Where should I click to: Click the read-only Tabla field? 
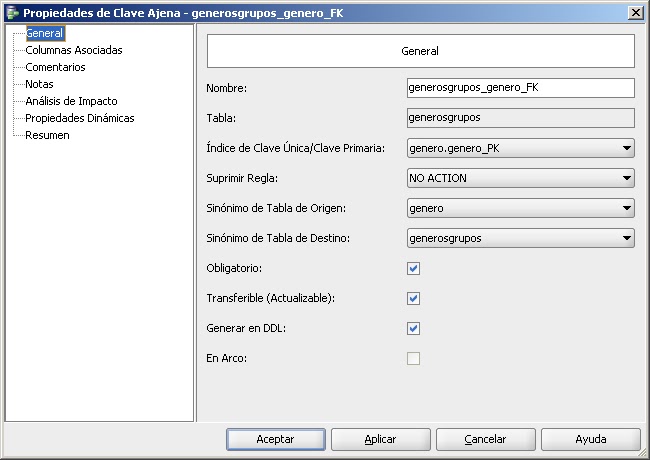tap(521, 118)
